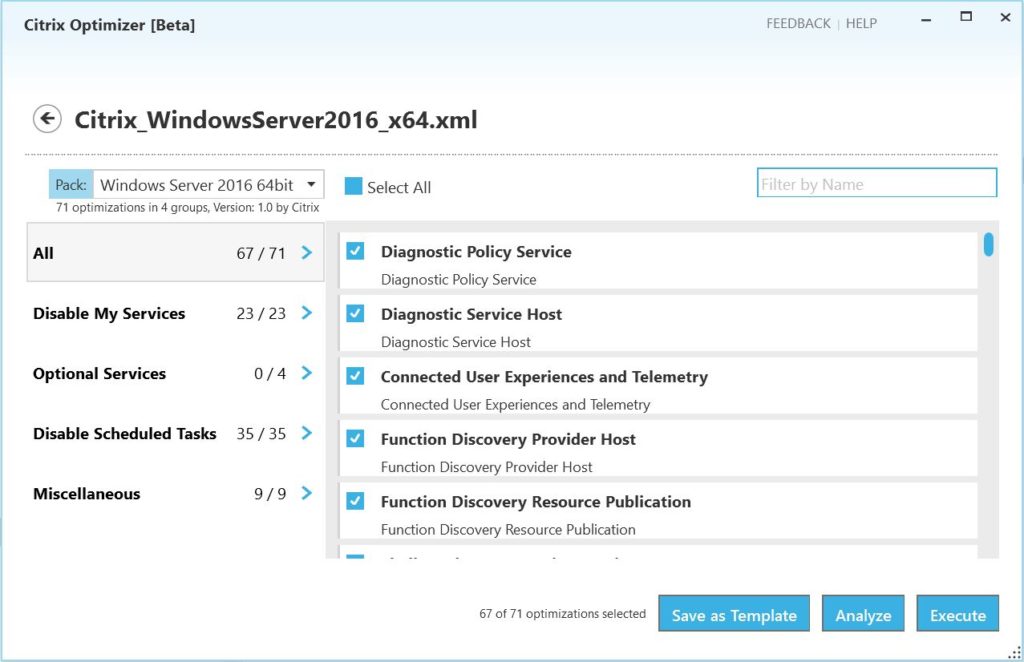Uncheck Function Discovery Provider Host
This screenshot has width=1024, height=662.
[355, 438]
